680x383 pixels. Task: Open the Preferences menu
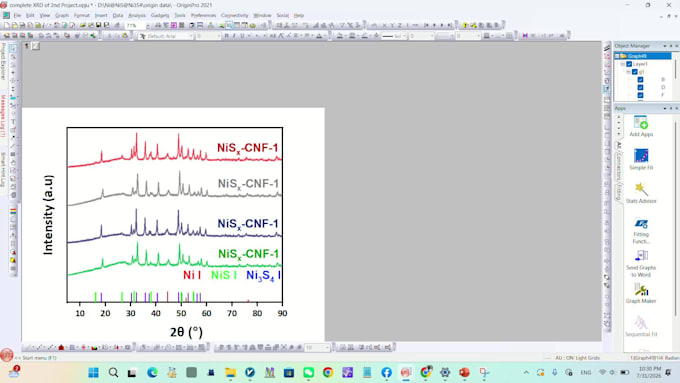(203, 15)
